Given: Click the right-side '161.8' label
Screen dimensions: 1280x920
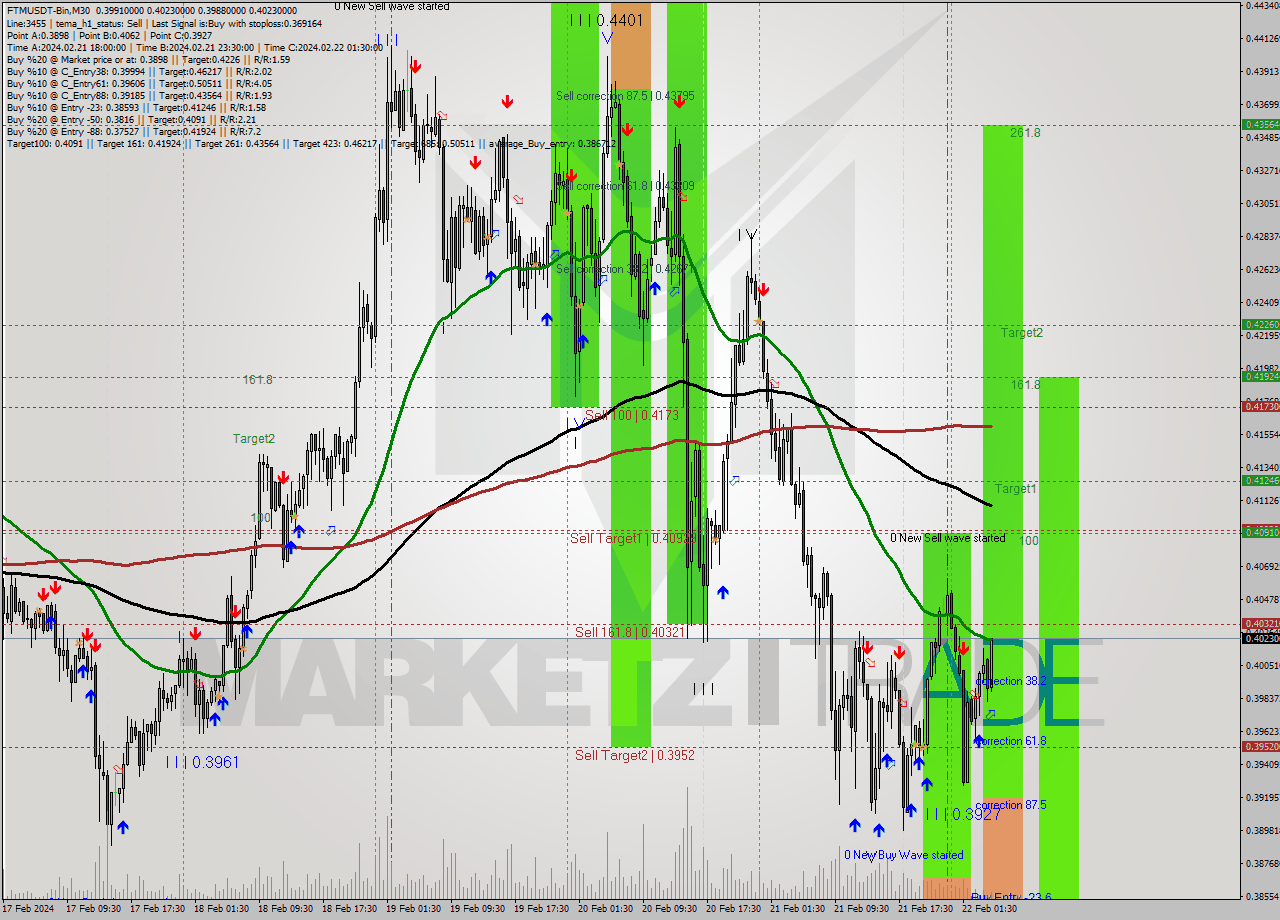Looking at the screenshot, I should click(1025, 384).
